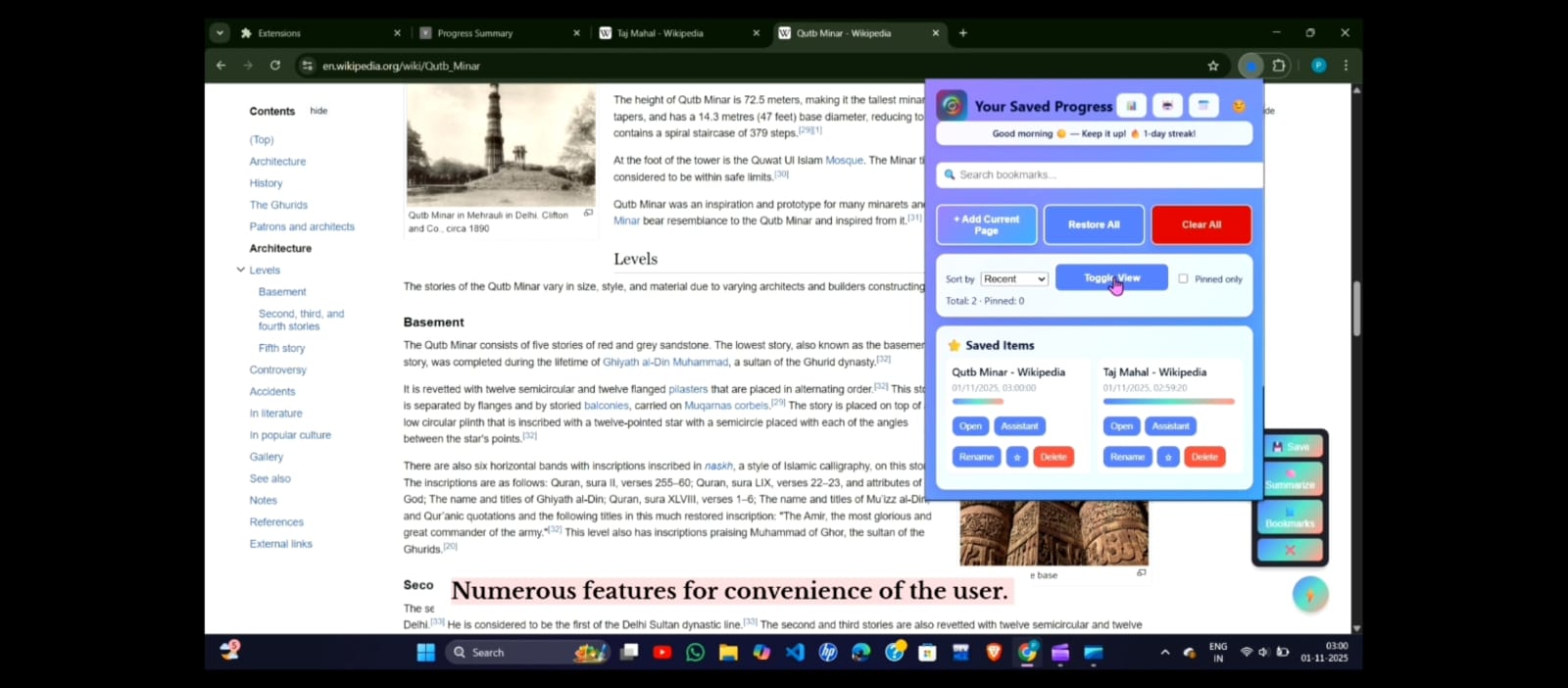Click the Windows taskbar Search box

tap(527, 653)
